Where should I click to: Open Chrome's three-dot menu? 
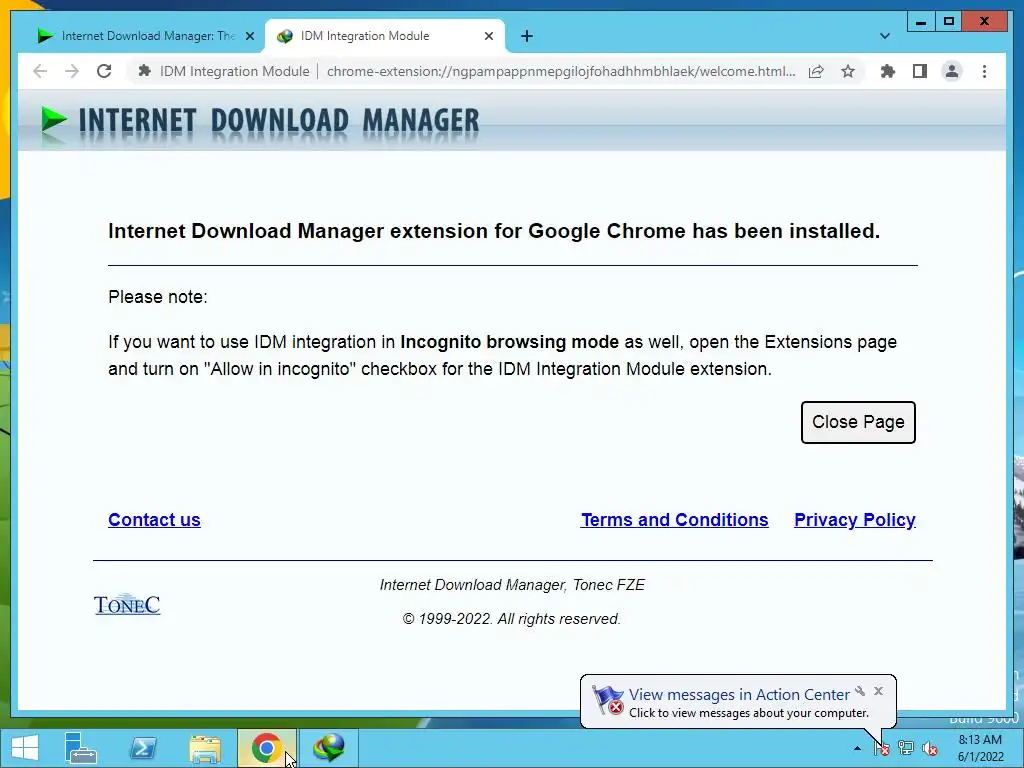tap(984, 71)
